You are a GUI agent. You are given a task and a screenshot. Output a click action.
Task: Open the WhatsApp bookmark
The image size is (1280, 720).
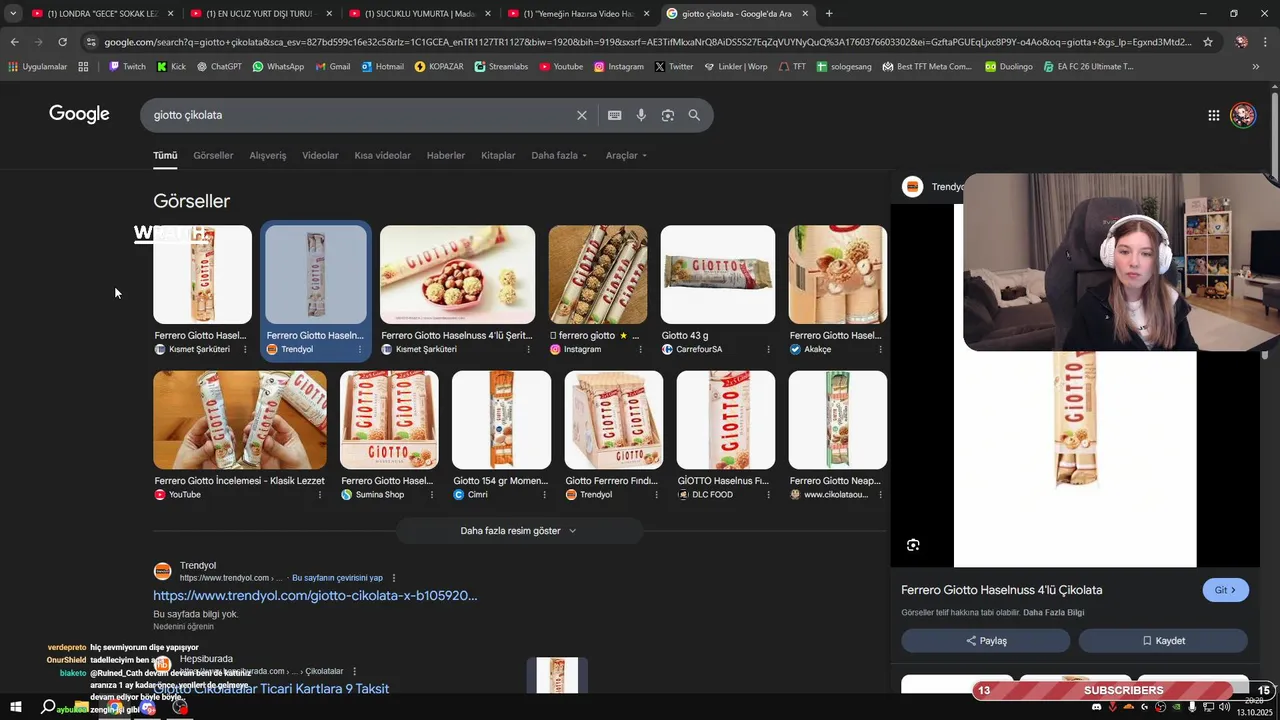coord(278,67)
